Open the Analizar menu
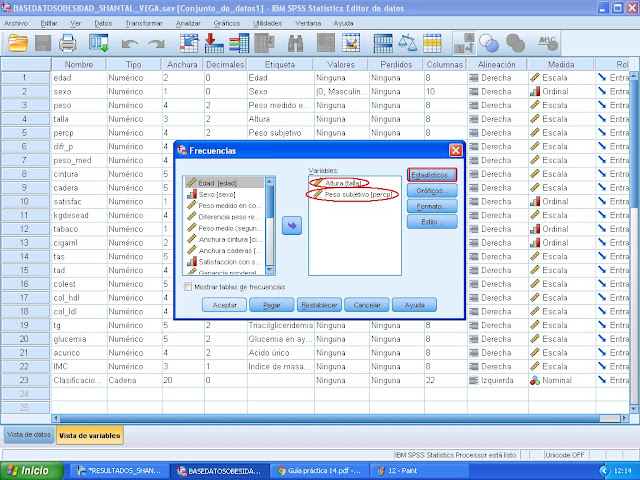Viewport: 640px width, 480px height. point(188,23)
